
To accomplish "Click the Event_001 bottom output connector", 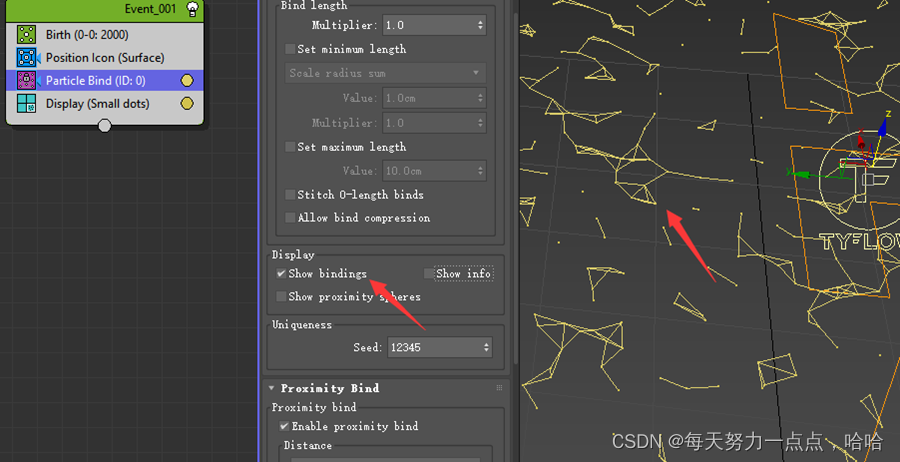I will 104,125.
